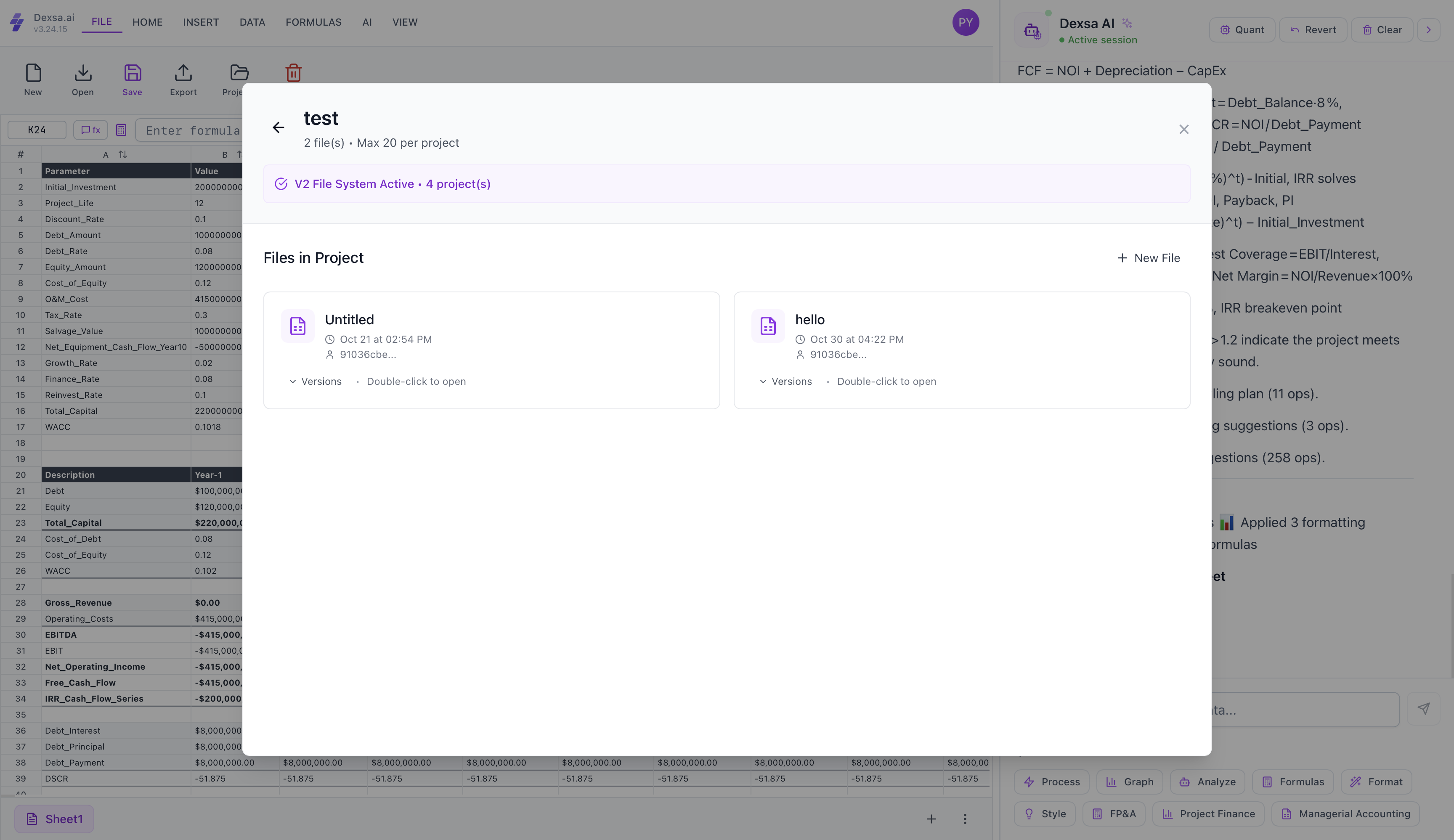Click the Save disk icon

click(132, 73)
